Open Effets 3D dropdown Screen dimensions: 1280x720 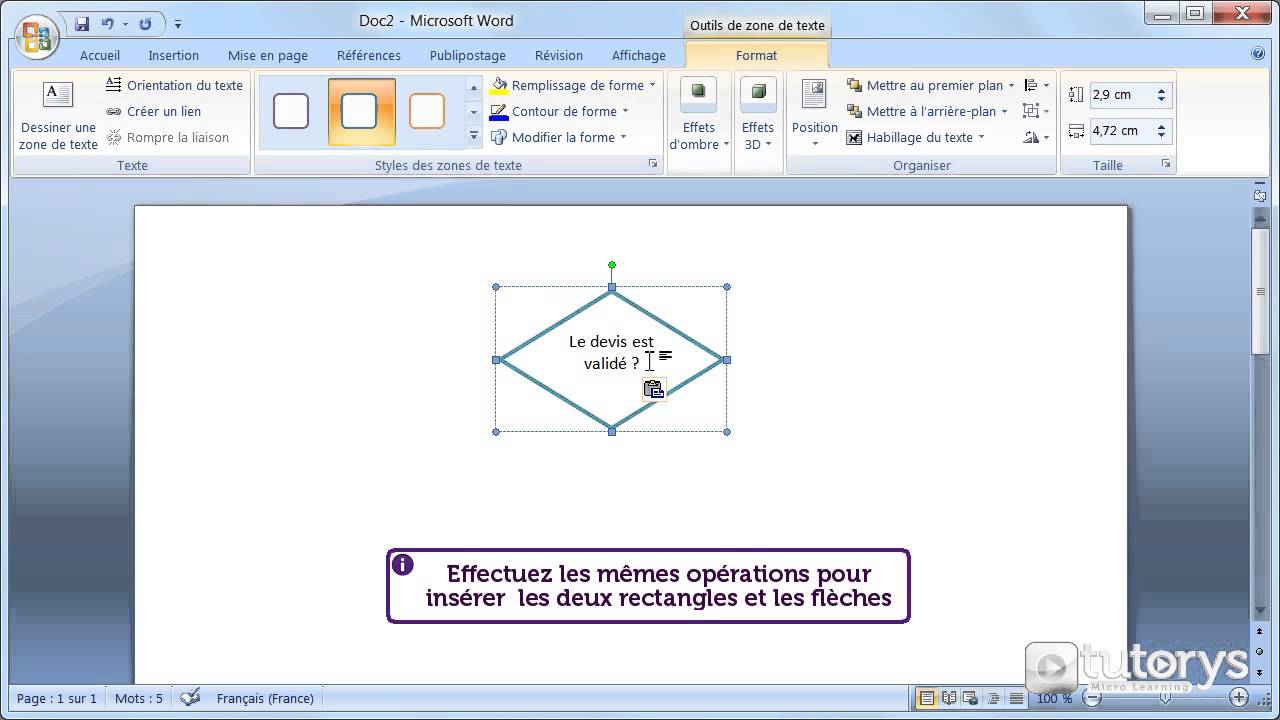tap(757, 136)
